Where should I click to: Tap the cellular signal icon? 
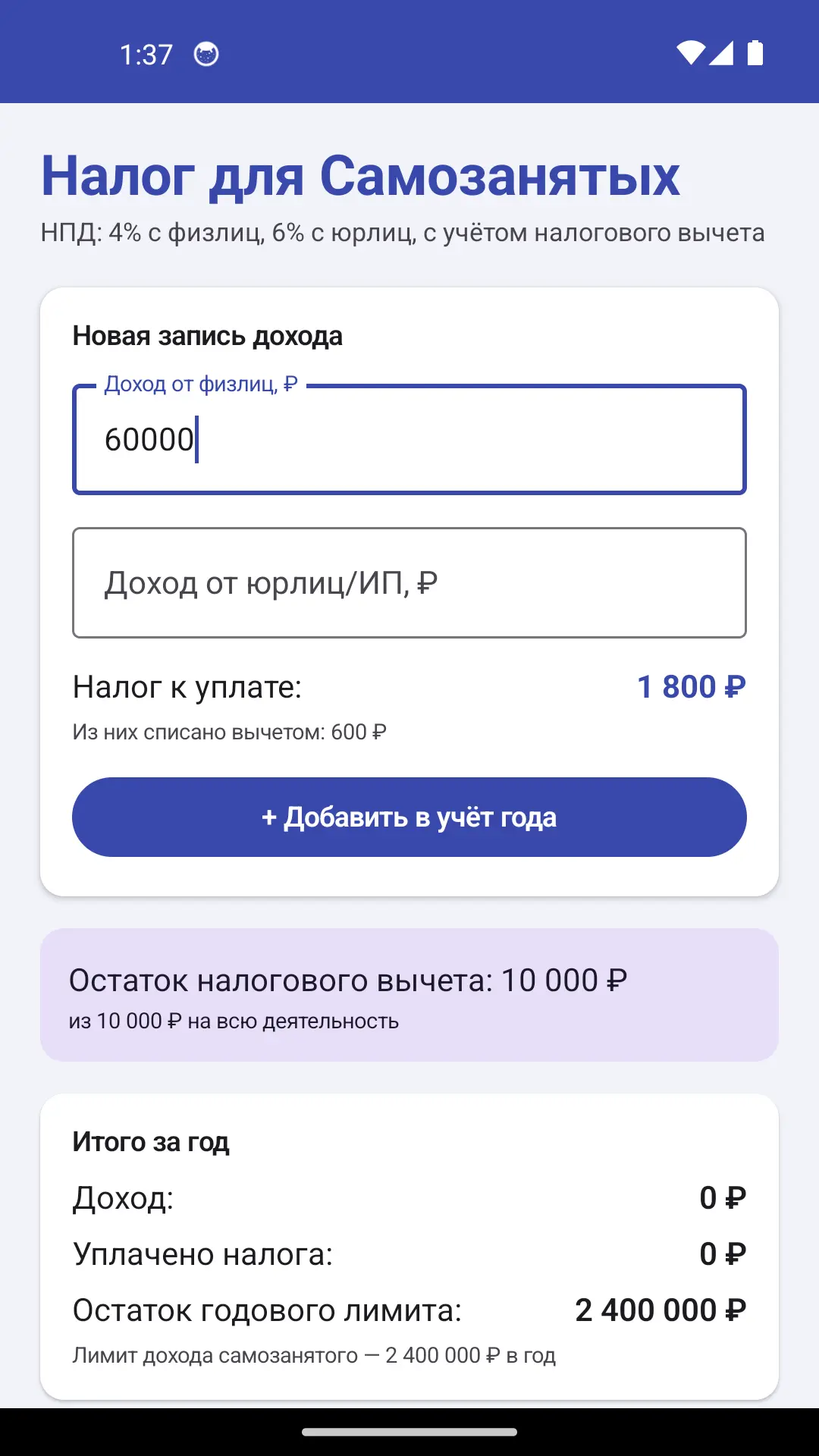721,53
